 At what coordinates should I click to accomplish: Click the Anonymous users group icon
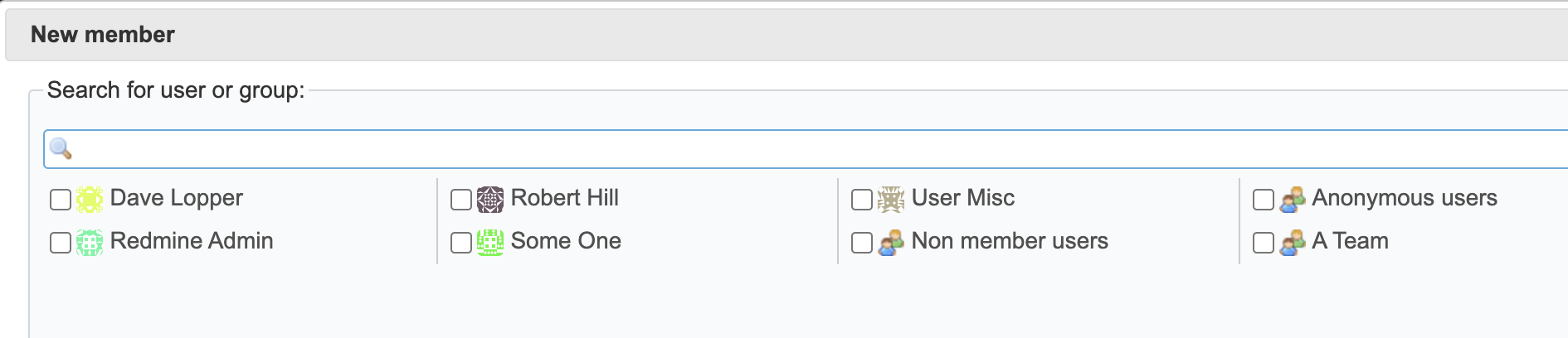(x=1293, y=200)
